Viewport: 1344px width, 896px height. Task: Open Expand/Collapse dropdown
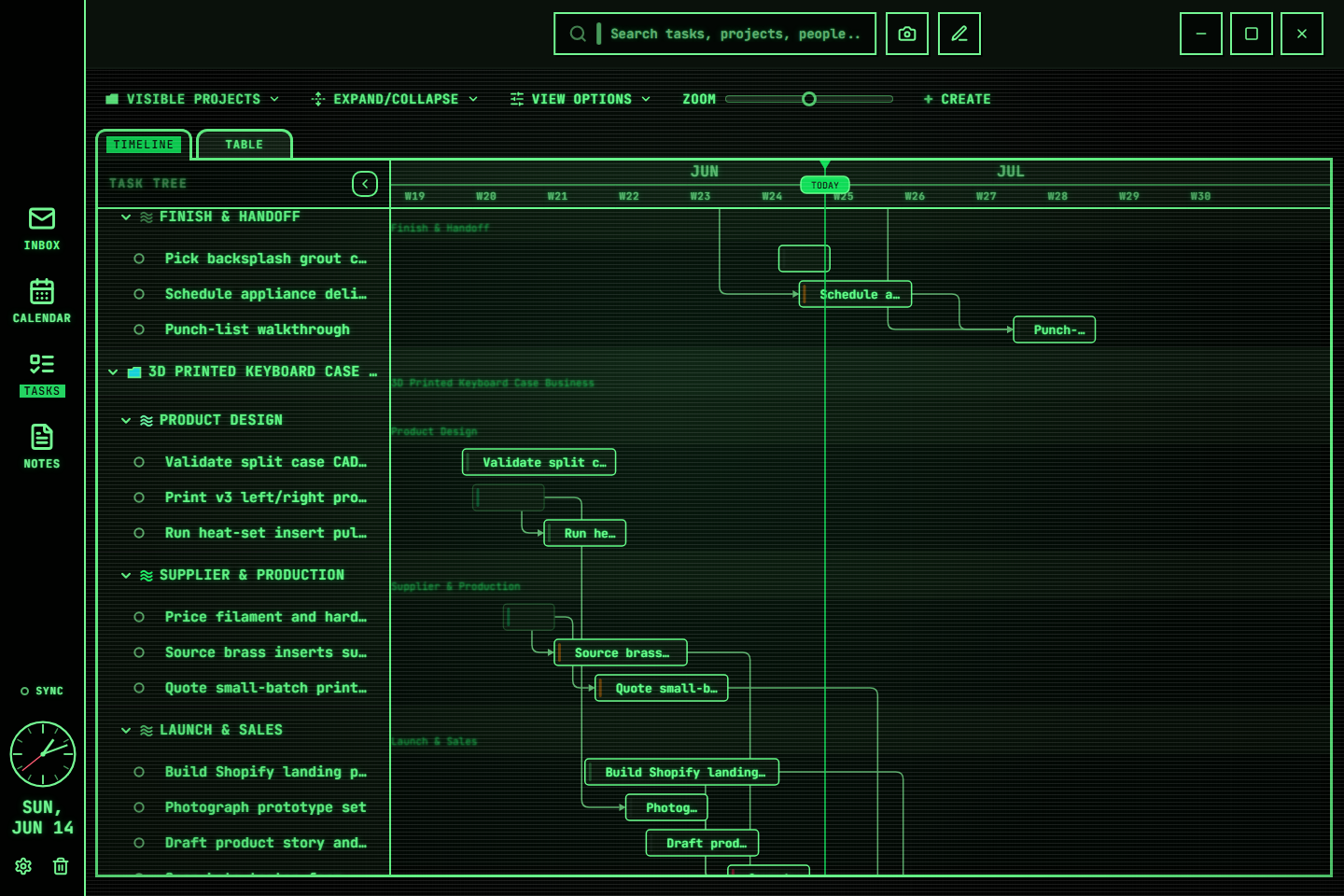click(x=395, y=99)
